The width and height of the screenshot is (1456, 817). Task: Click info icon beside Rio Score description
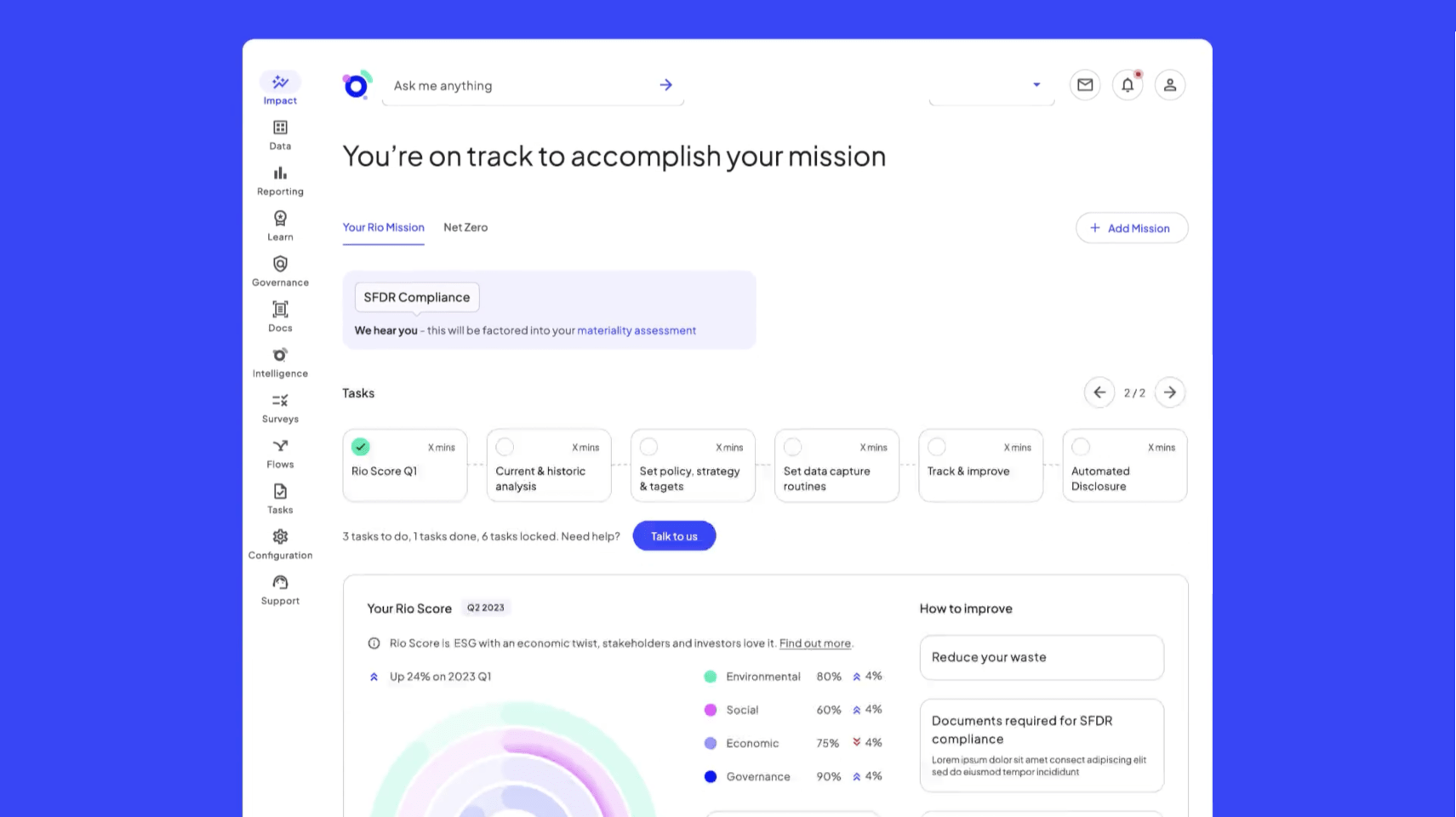[x=374, y=643]
